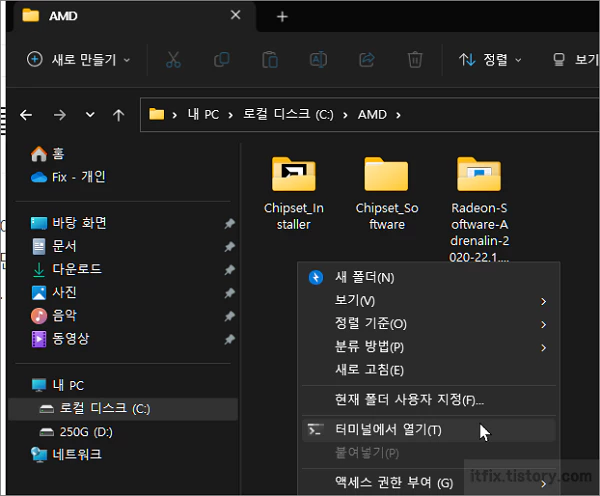Screen dimensions: 600x496
Task: Open 분류 방법(P) submenu
Action: coord(429,347)
